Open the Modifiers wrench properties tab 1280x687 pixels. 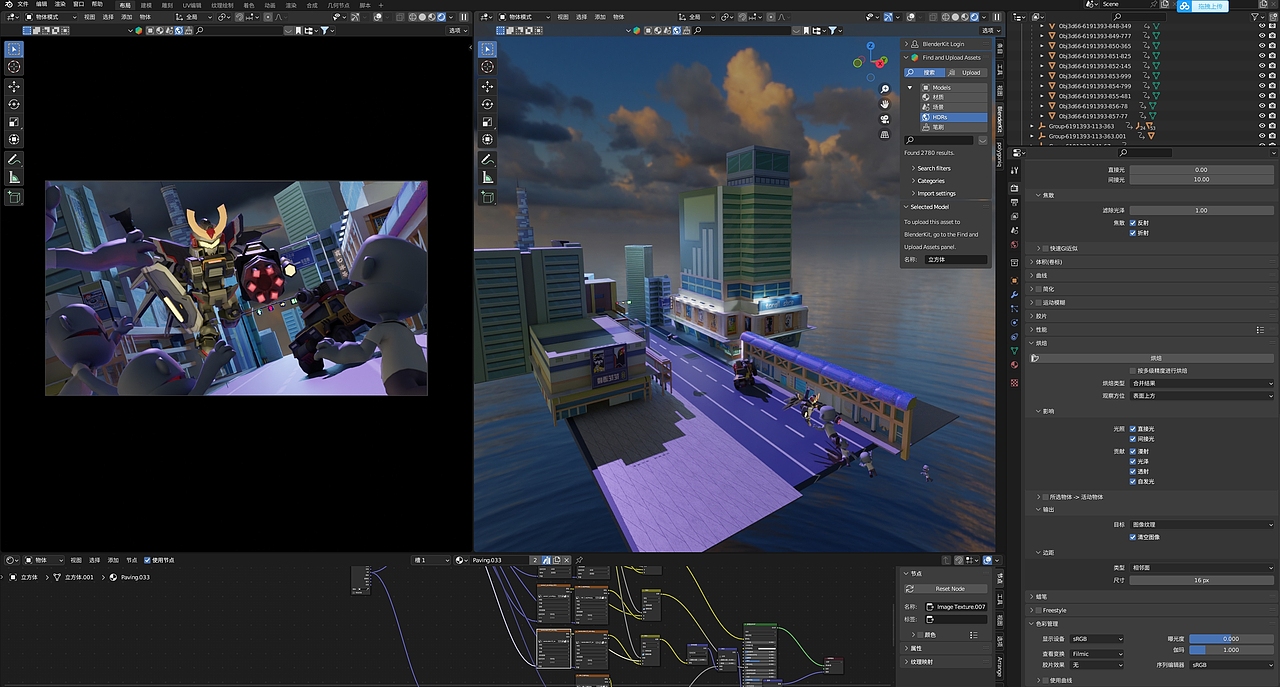[1015, 294]
